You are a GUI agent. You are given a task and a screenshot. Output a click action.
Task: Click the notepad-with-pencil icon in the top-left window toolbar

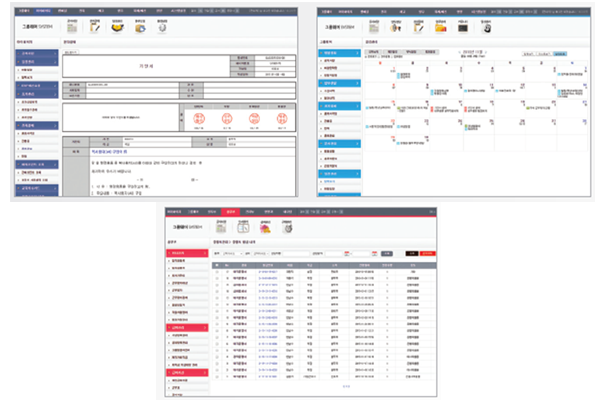95,27
